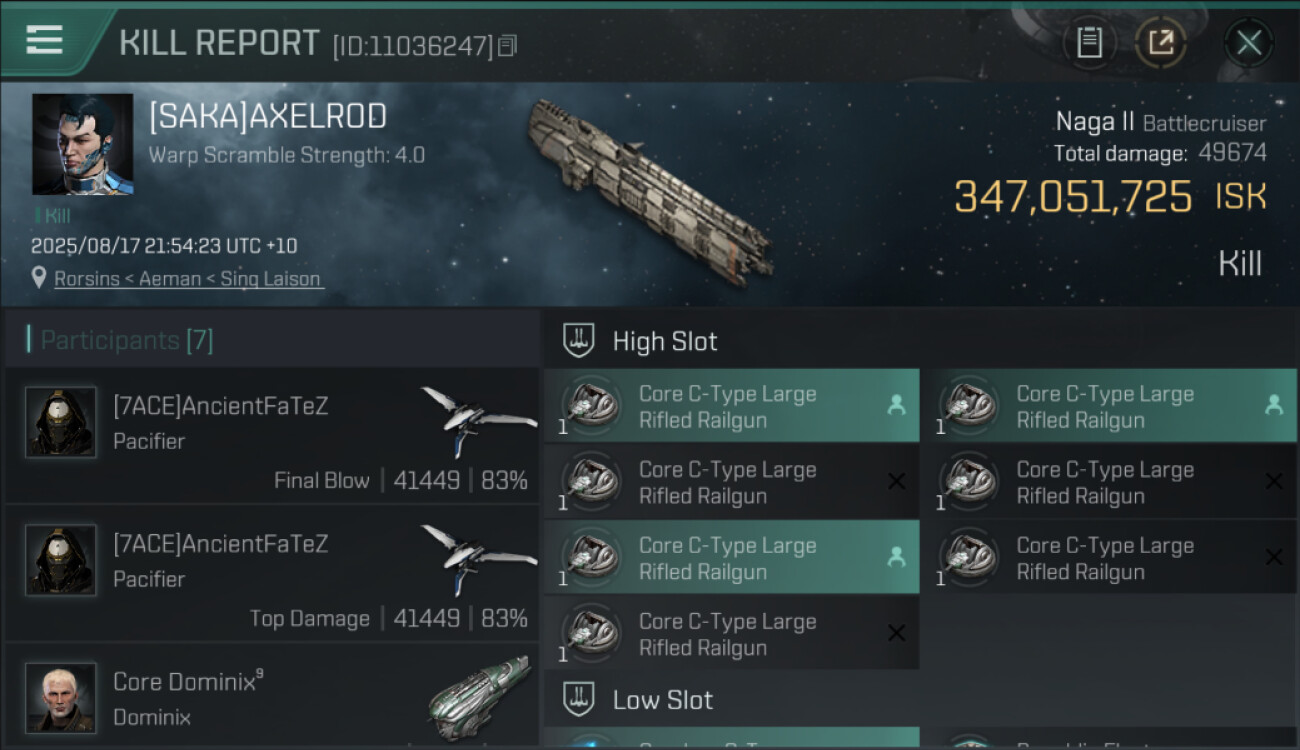Image resolution: width=1300 pixels, height=750 pixels.
Task: Open the clipboard notes icon
Action: click(x=1089, y=43)
